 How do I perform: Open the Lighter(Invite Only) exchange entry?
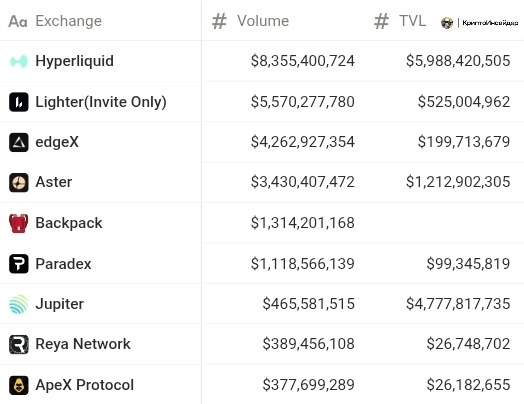101,102
